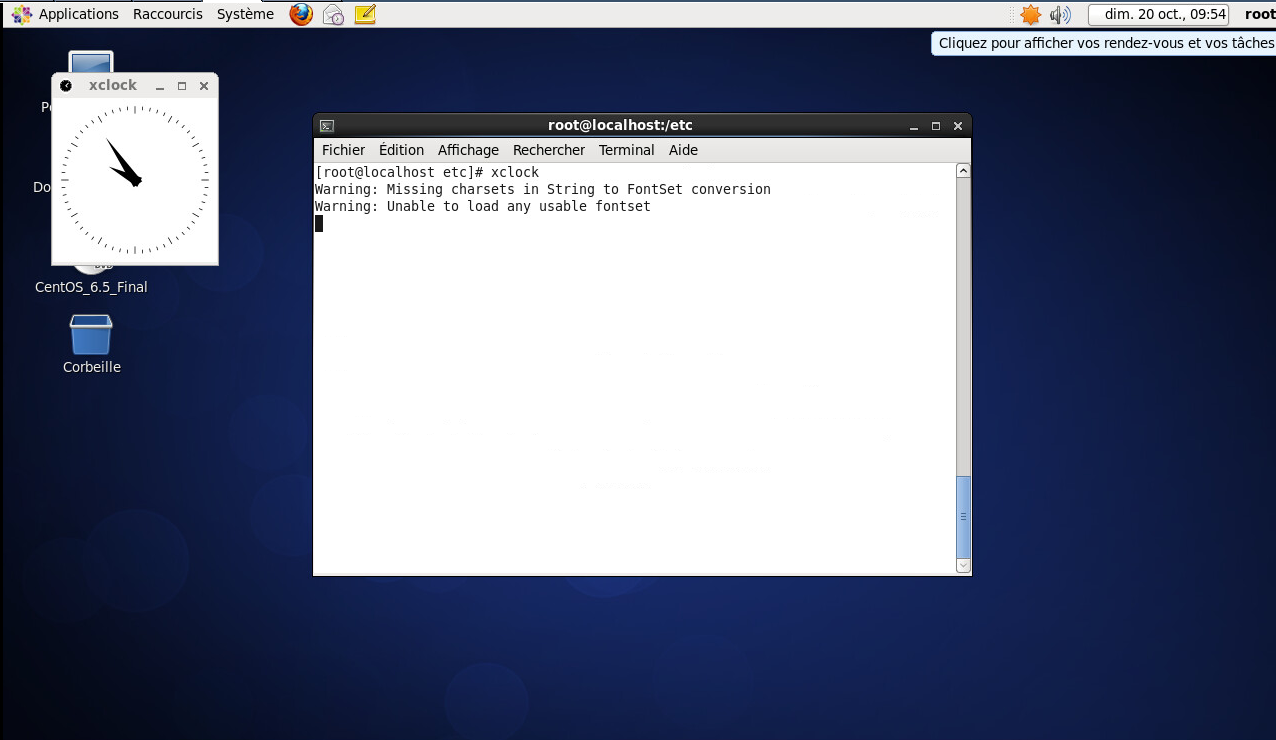Open the Aide menu in terminal
This screenshot has width=1276, height=740.
coord(683,150)
